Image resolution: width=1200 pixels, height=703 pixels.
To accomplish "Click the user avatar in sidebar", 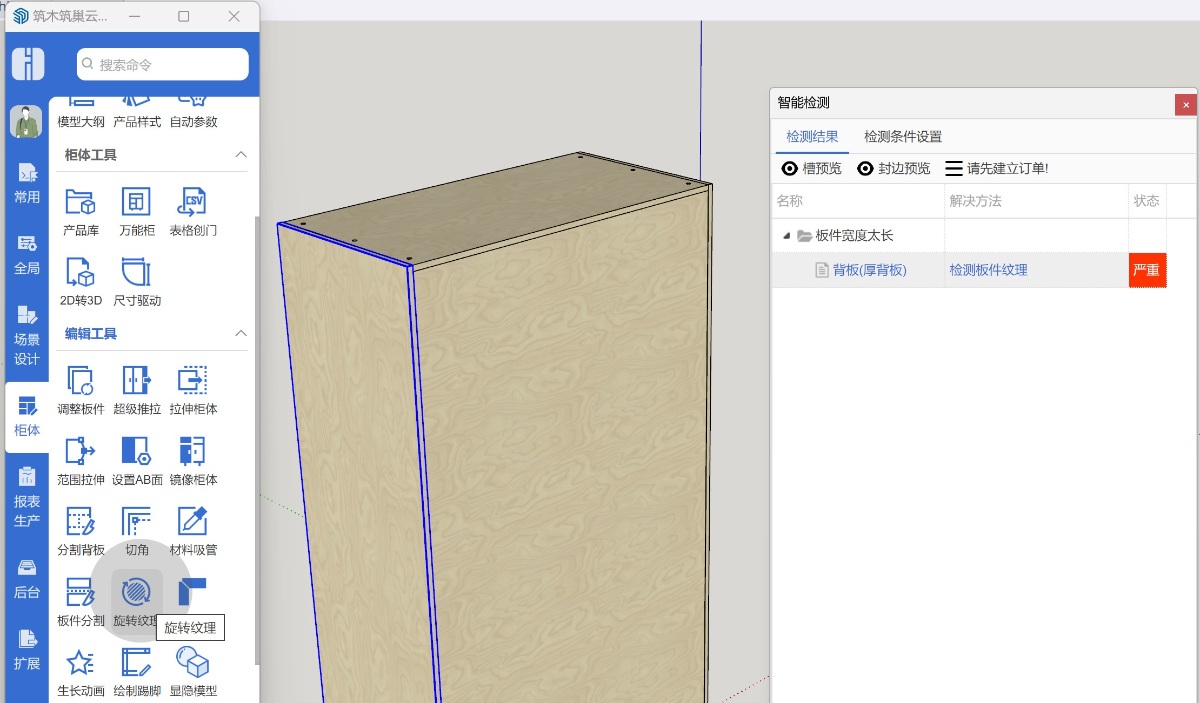I will [x=26, y=122].
